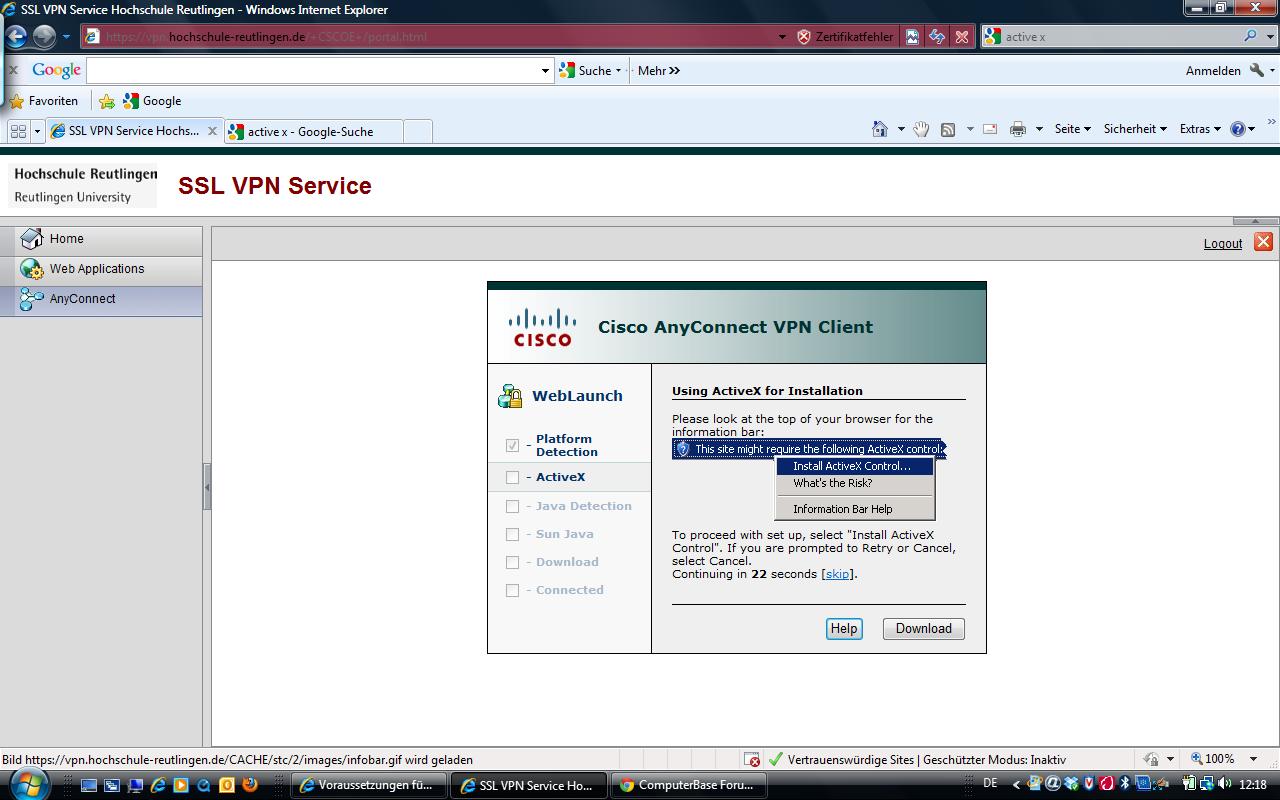Click the Read Mail envelope icon

[x=990, y=129]
